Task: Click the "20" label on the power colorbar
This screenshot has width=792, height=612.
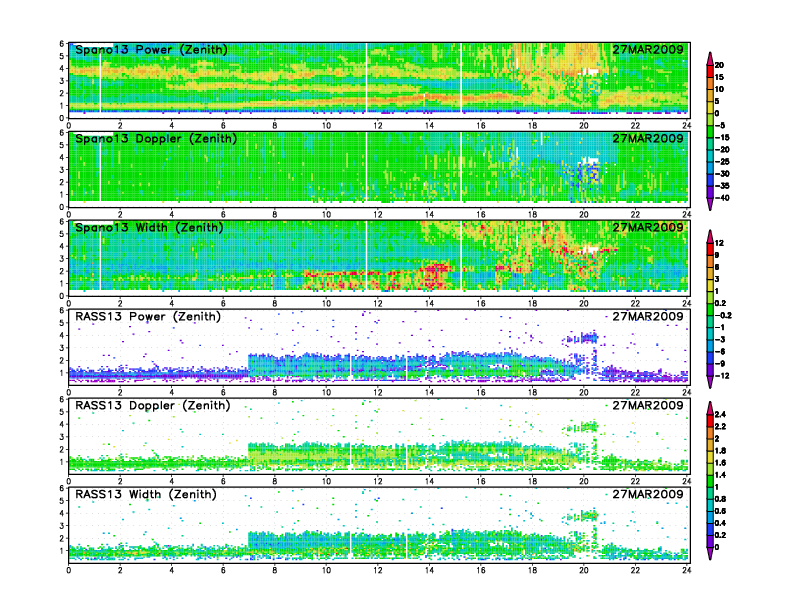Action: pos(719,65)
